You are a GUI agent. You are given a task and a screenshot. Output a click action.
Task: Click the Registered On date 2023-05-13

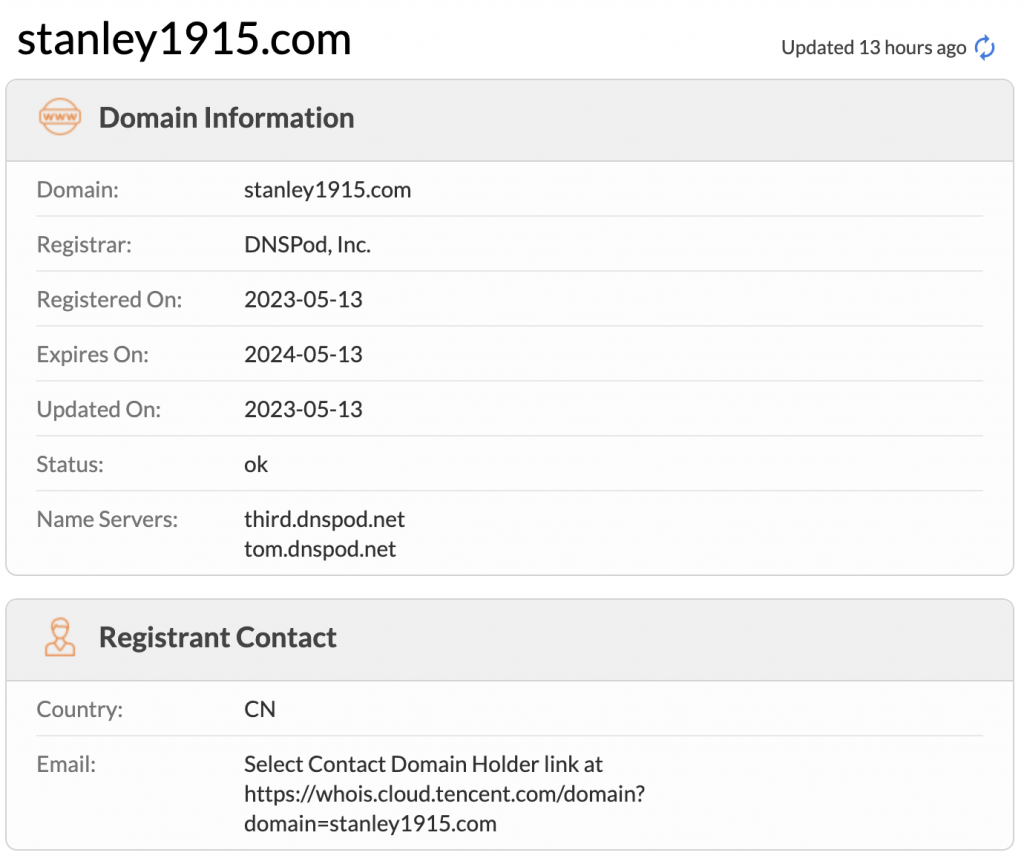(x=303, y=300)
